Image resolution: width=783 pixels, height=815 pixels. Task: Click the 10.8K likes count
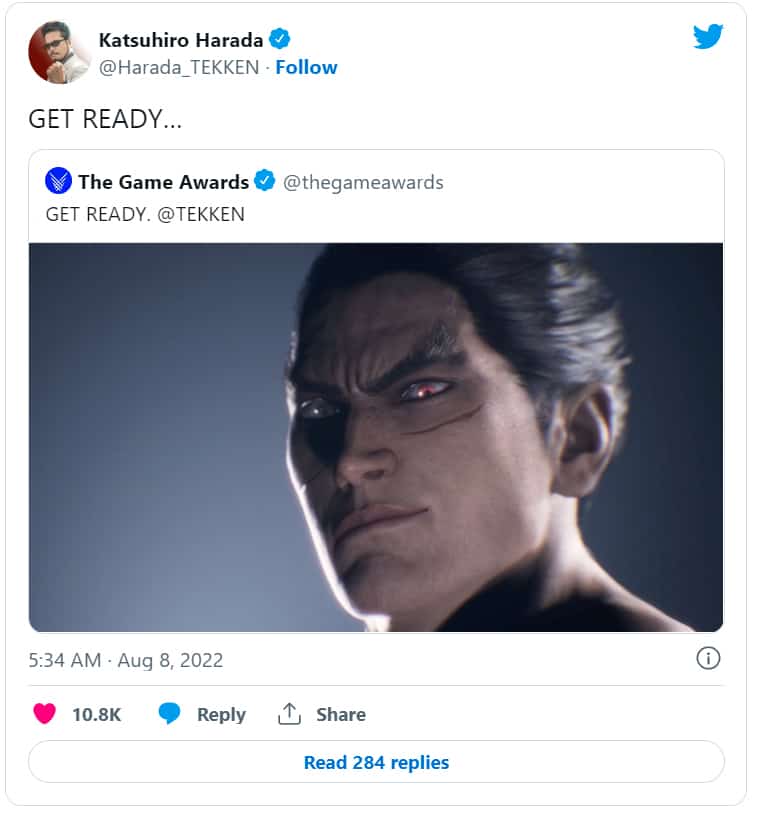(96, 714)
